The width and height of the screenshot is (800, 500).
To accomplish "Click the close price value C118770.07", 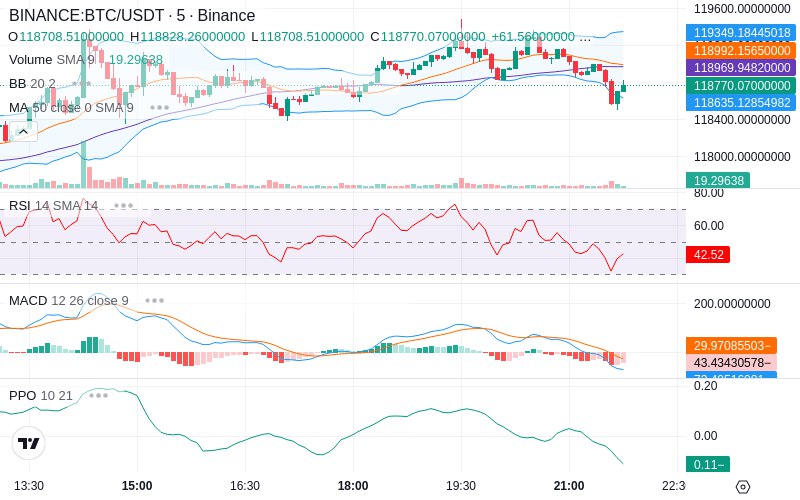I will coord(428,37).
